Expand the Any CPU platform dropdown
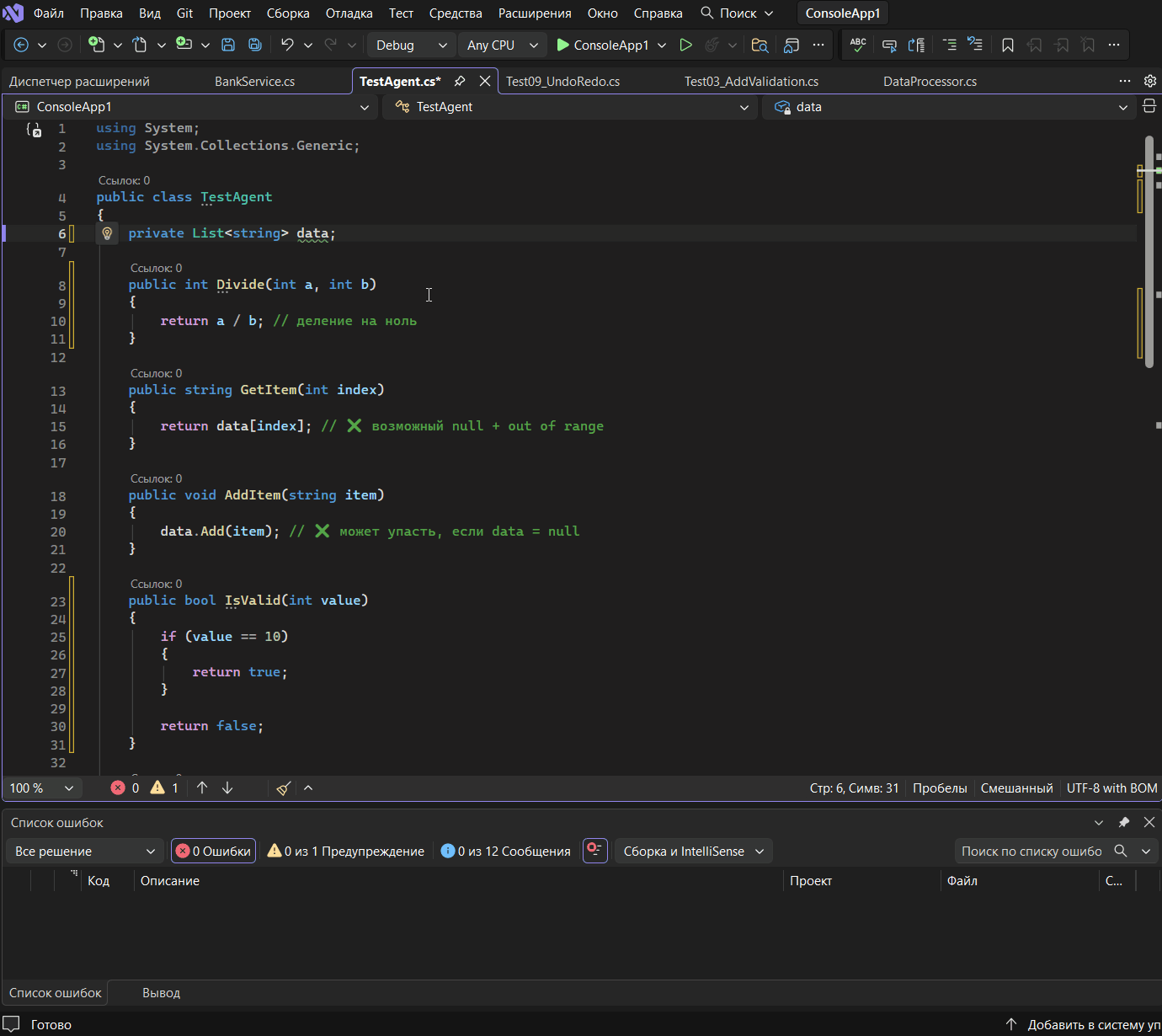The image size is (1162, 1036). pyautogui.click(x=502, y=45)
